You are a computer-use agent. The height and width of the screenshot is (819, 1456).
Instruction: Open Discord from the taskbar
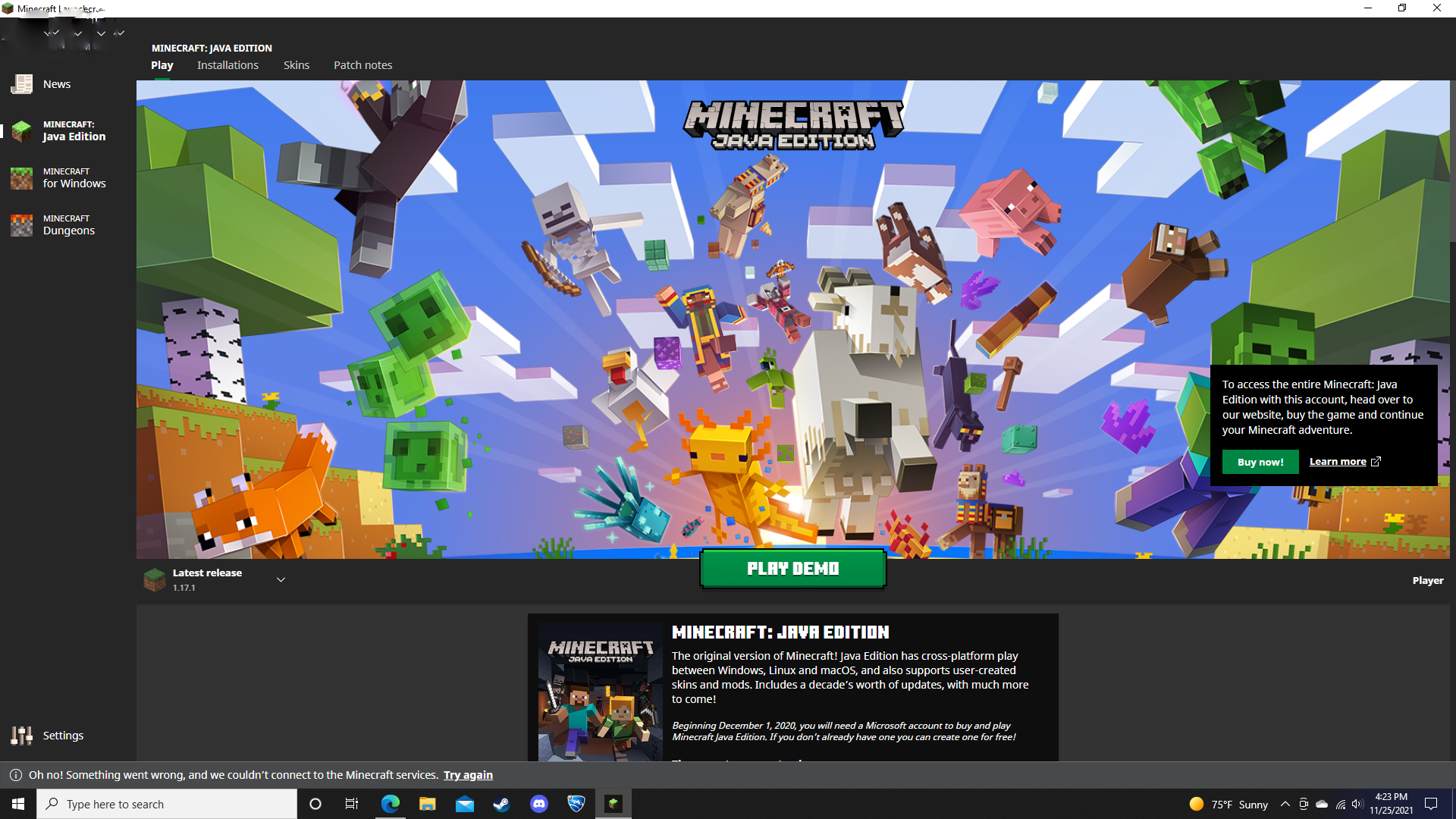539,804
